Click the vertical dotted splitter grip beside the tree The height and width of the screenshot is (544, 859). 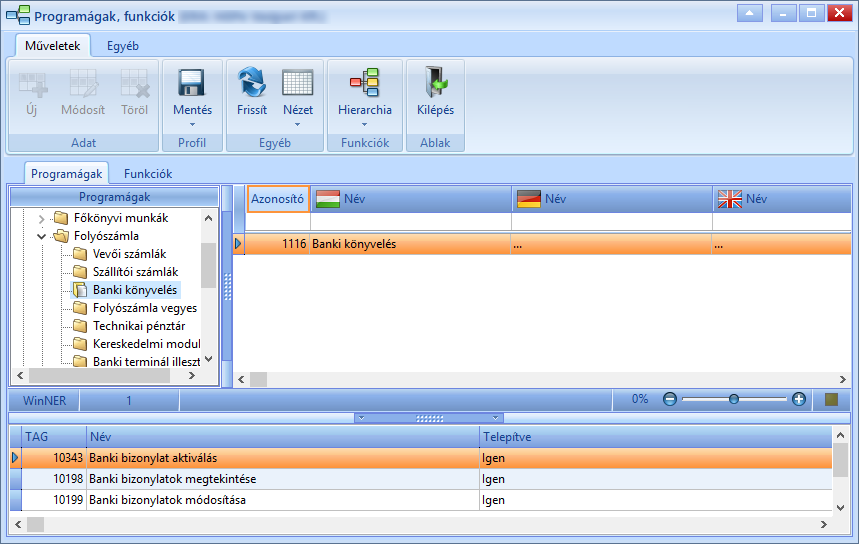point(227,287)
